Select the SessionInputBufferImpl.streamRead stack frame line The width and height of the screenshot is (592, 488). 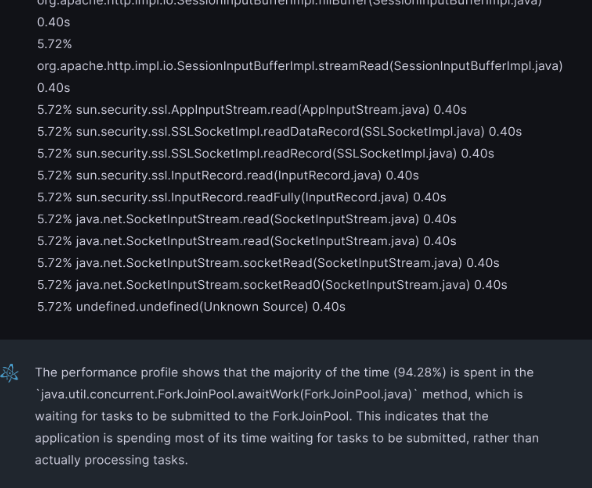point(300,66)
